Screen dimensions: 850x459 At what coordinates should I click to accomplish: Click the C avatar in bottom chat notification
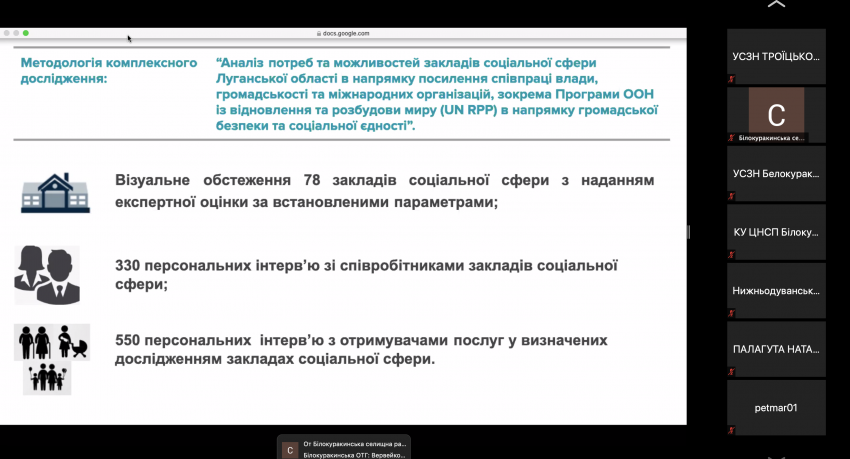[x=290, y=450]
